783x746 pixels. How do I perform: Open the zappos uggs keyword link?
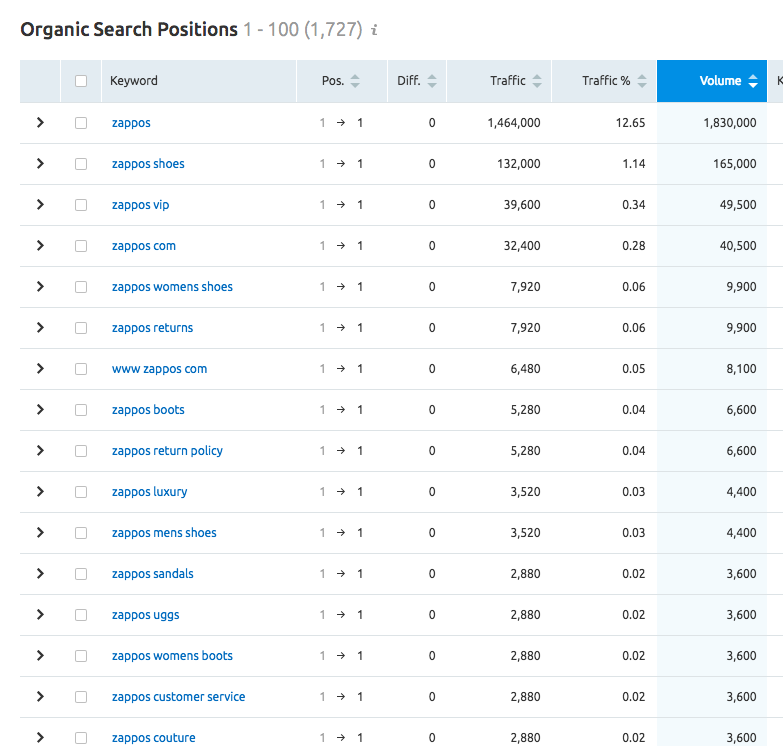145,615
